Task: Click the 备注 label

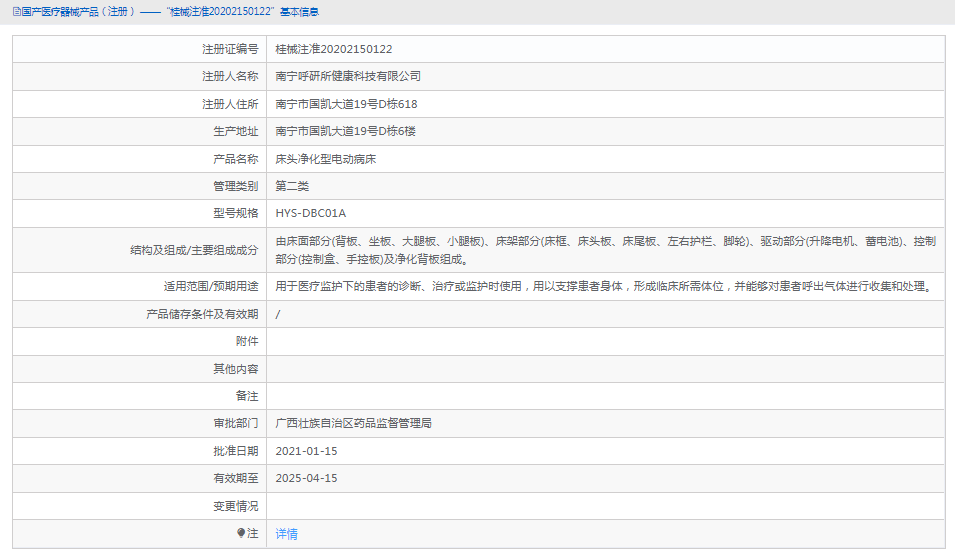Action: coord(247,396)
